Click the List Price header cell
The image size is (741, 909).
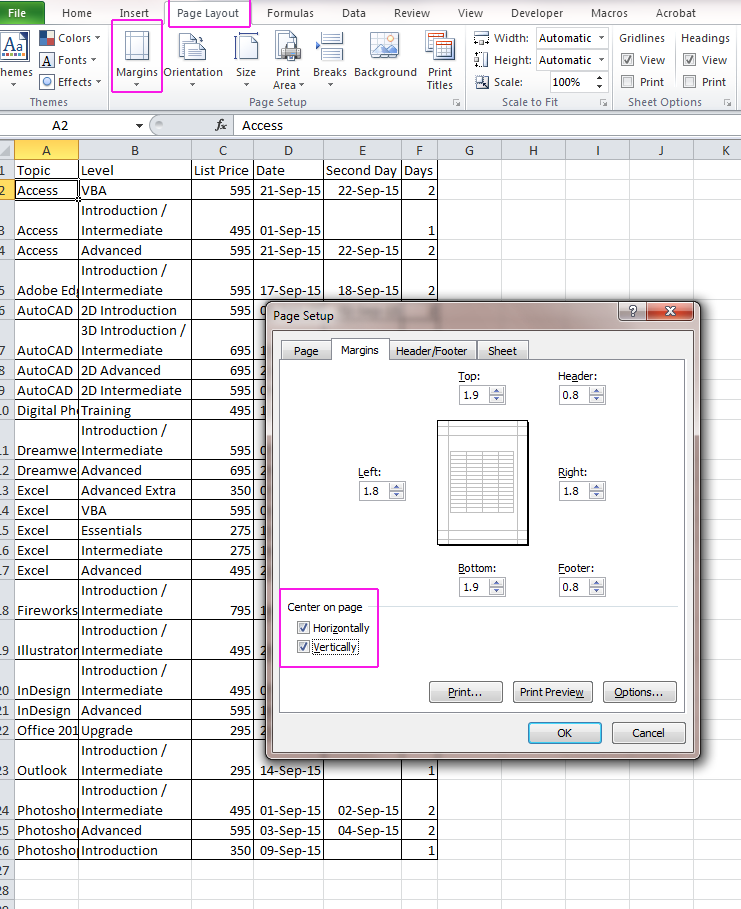(x=223, y=170)
